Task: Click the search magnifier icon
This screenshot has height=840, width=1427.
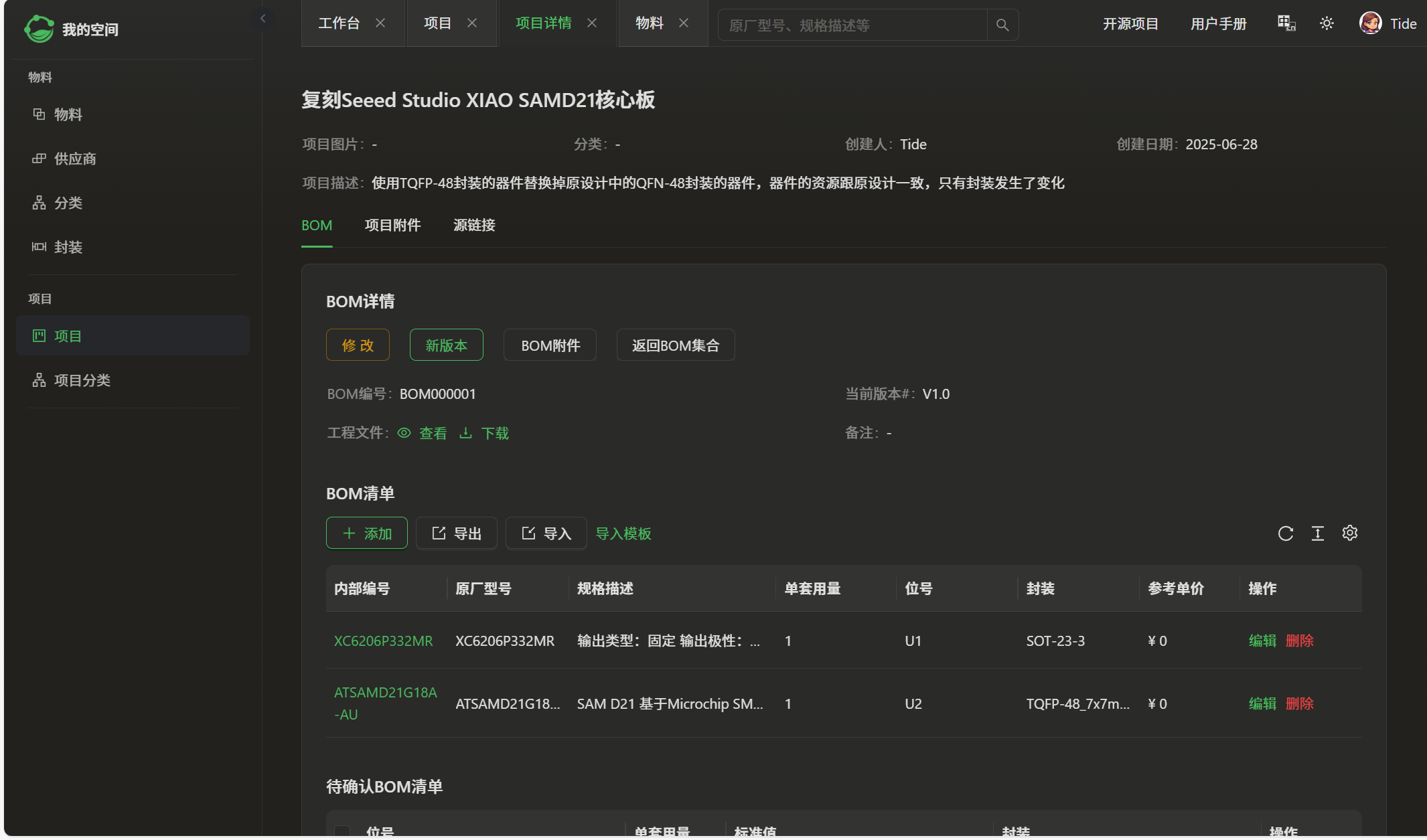Action: point(1002,25)
